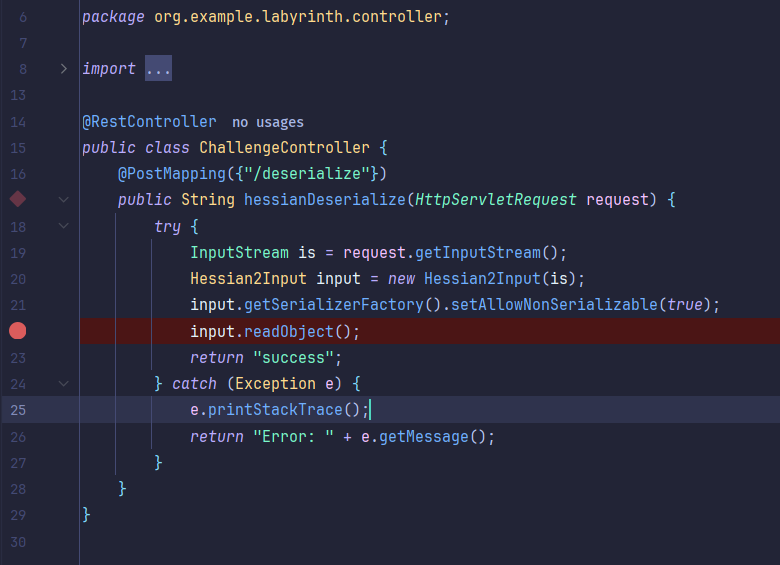
Task: Toggle the diamond method breakpoint for hessianDeserialize
Action: point(18,199)
